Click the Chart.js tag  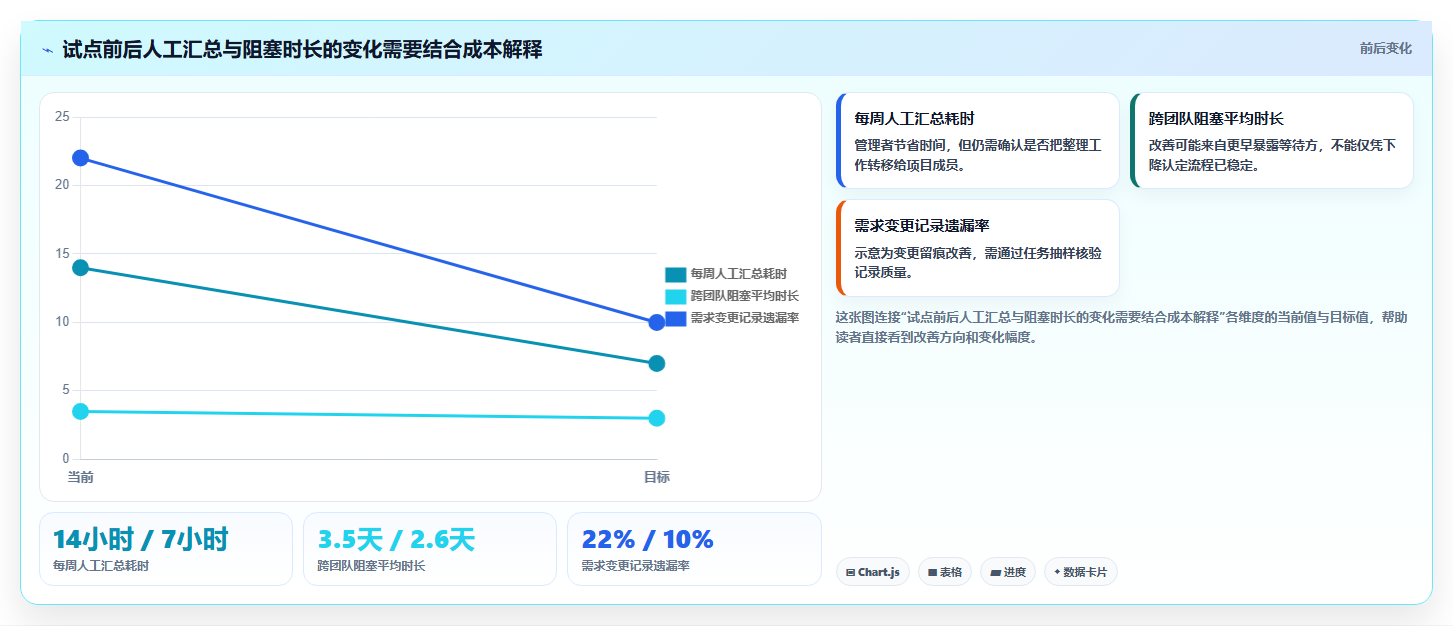coord(873,572)
